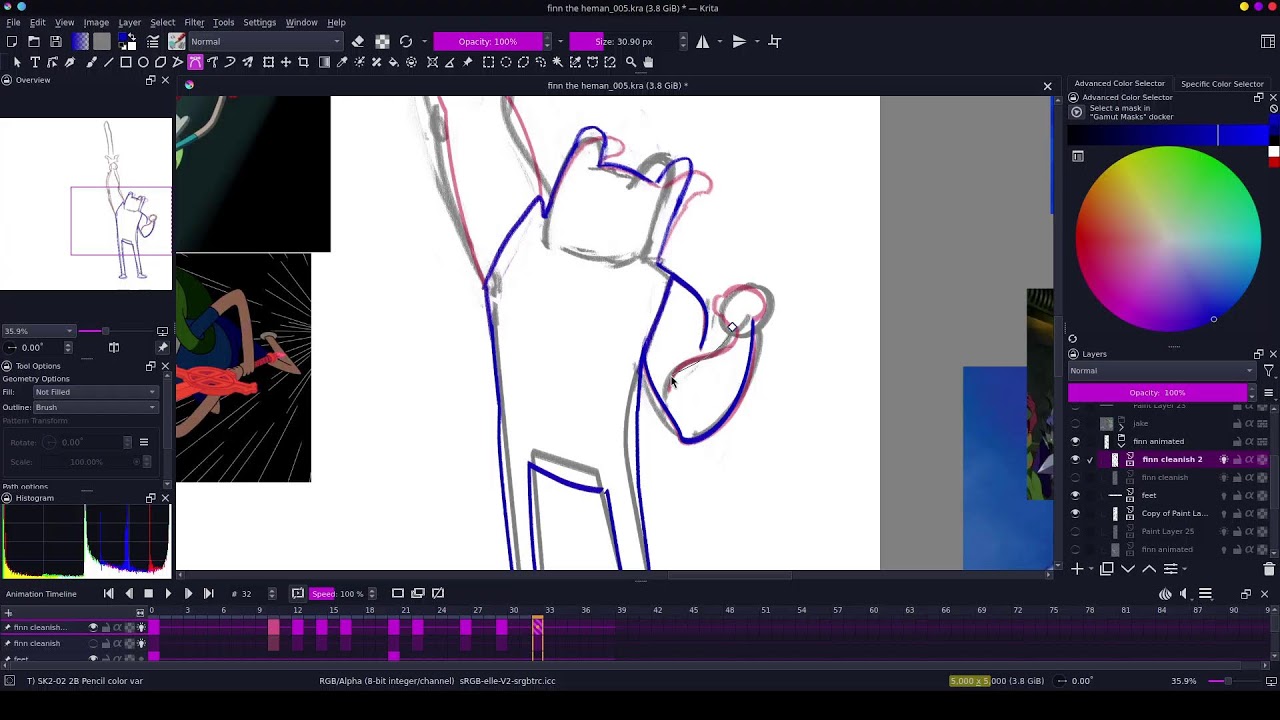Select the Freehand Brush tool
This screenshot has width=1280, height=720.
pos(91,62)
